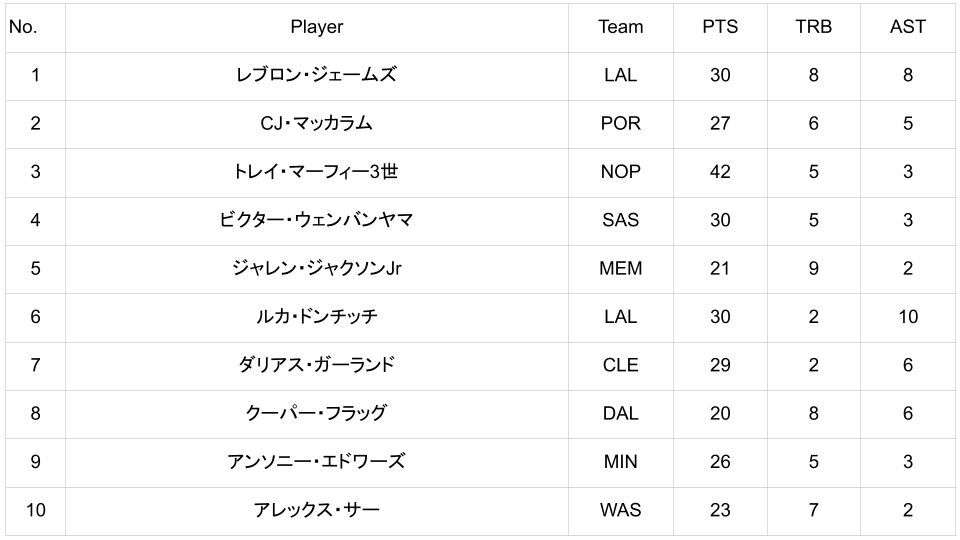Click the player name ルカ・ドンチッチ
The height and width of the screenshot is (540, 960).
pos(316,317)
